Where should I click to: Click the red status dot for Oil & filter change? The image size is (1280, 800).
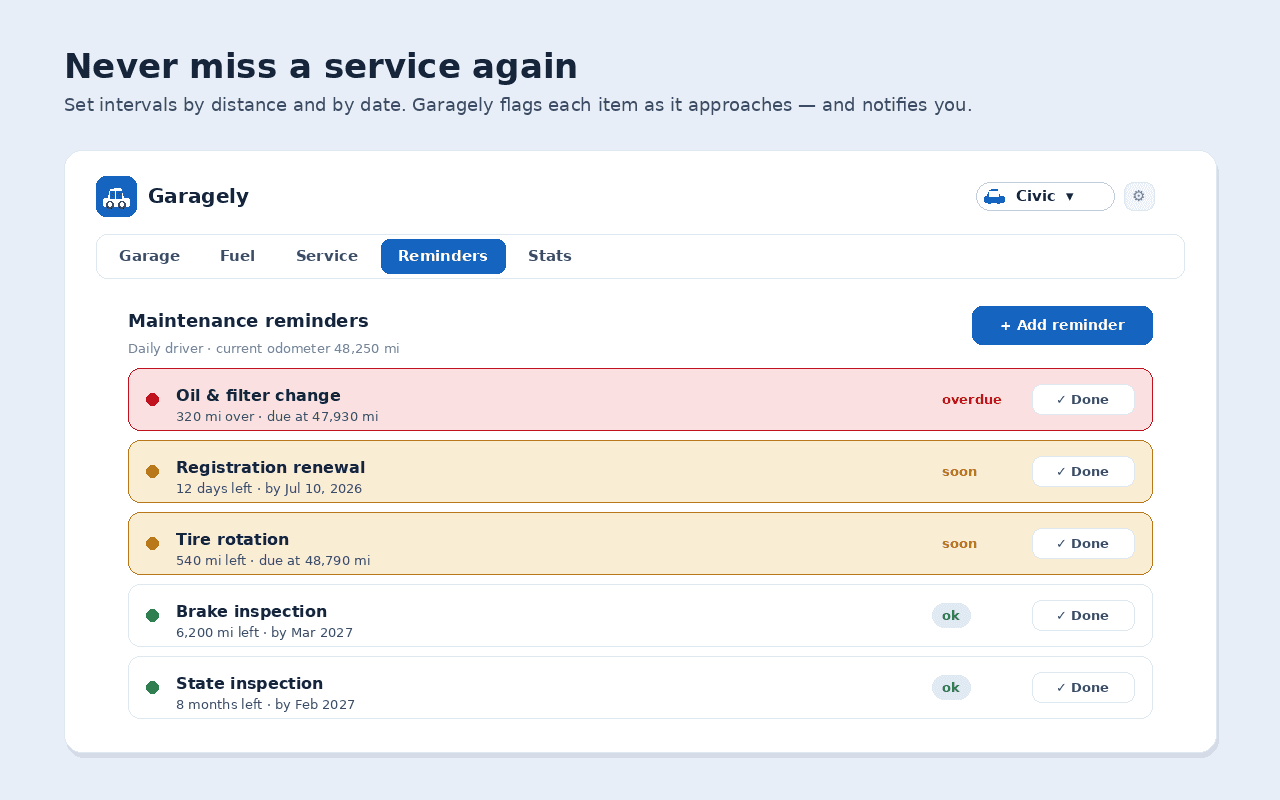[152, 399]
